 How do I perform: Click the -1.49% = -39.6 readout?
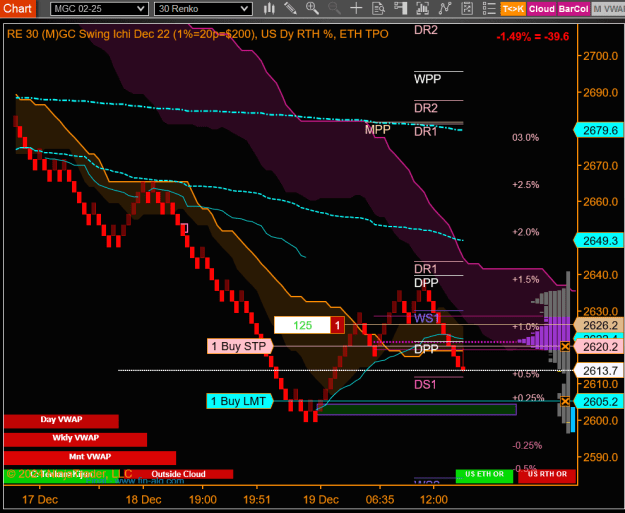click(533, 37)
